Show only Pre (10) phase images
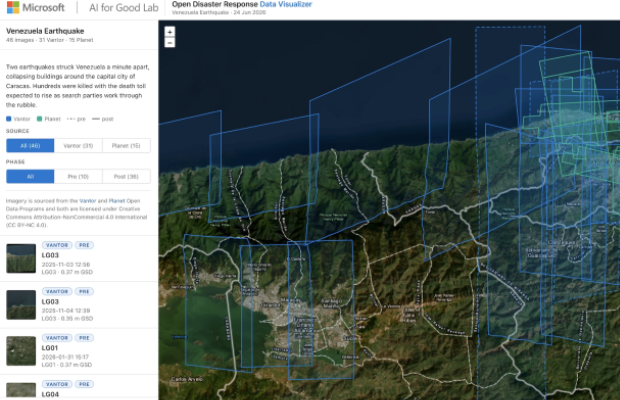The width and height of the screenshot is (620, 400). (78, 176)
